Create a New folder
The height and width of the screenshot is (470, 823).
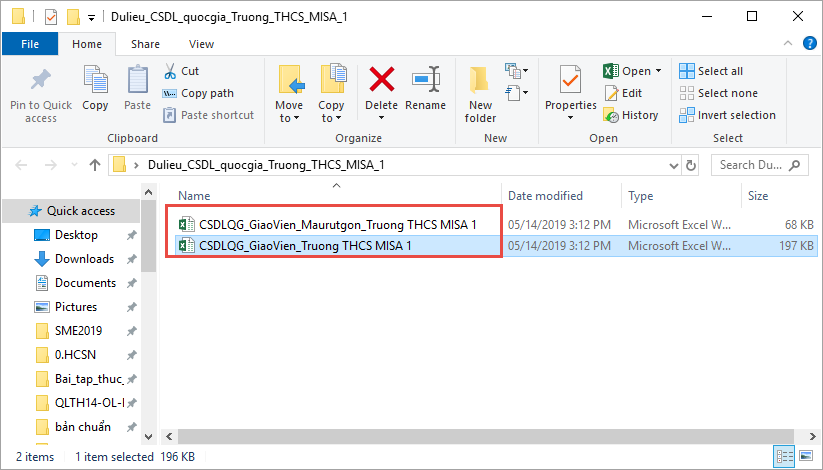pos(480,95)
